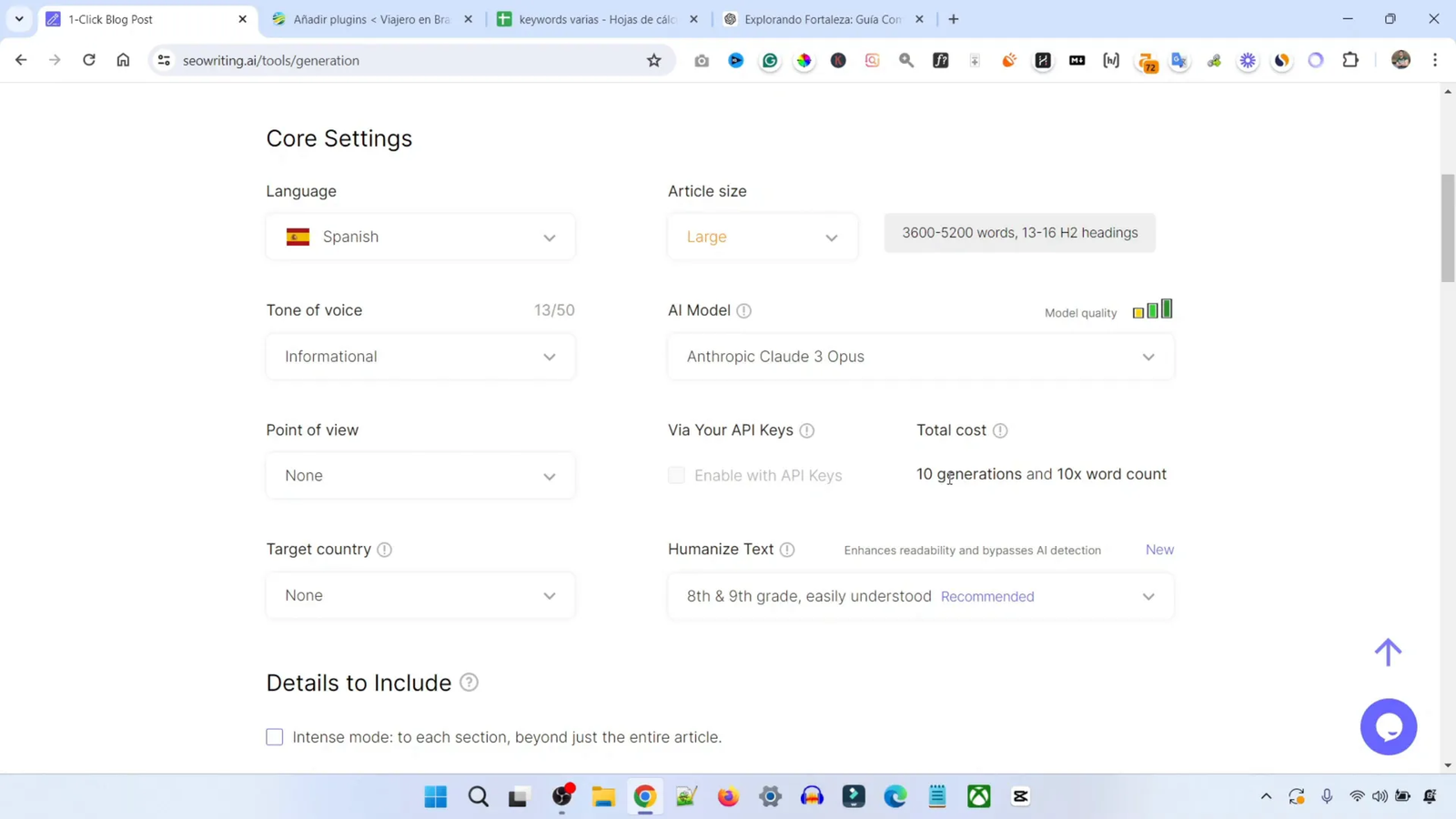Click the Google Translate extension icon
Image resolution: width=1456 pixels, height=819 pixels.
click(1179, 60)
